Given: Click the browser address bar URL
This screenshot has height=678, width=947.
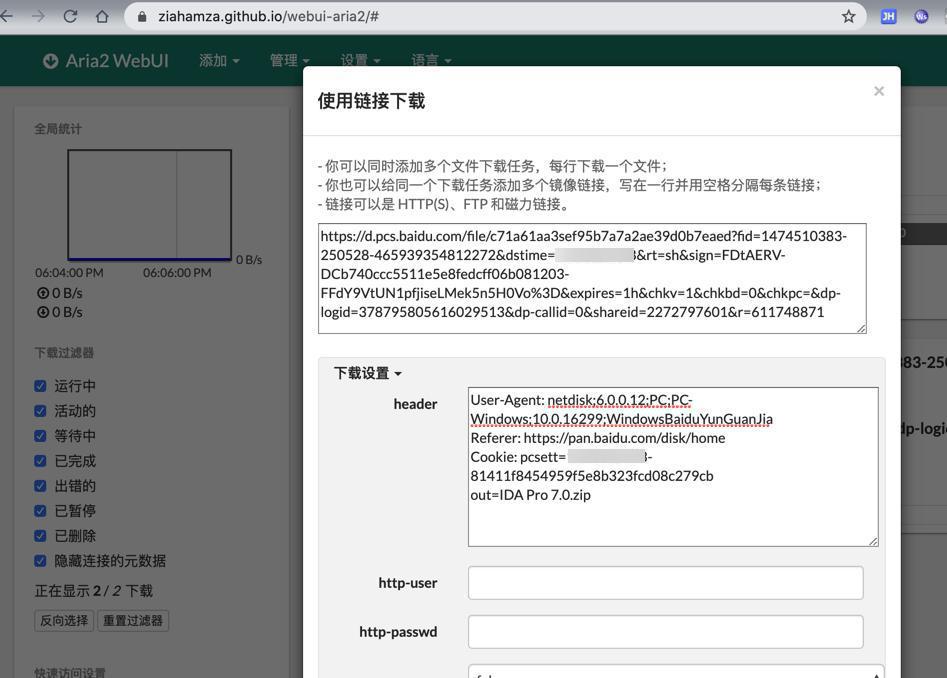Looking at the screenshot, I should point(268,16).
